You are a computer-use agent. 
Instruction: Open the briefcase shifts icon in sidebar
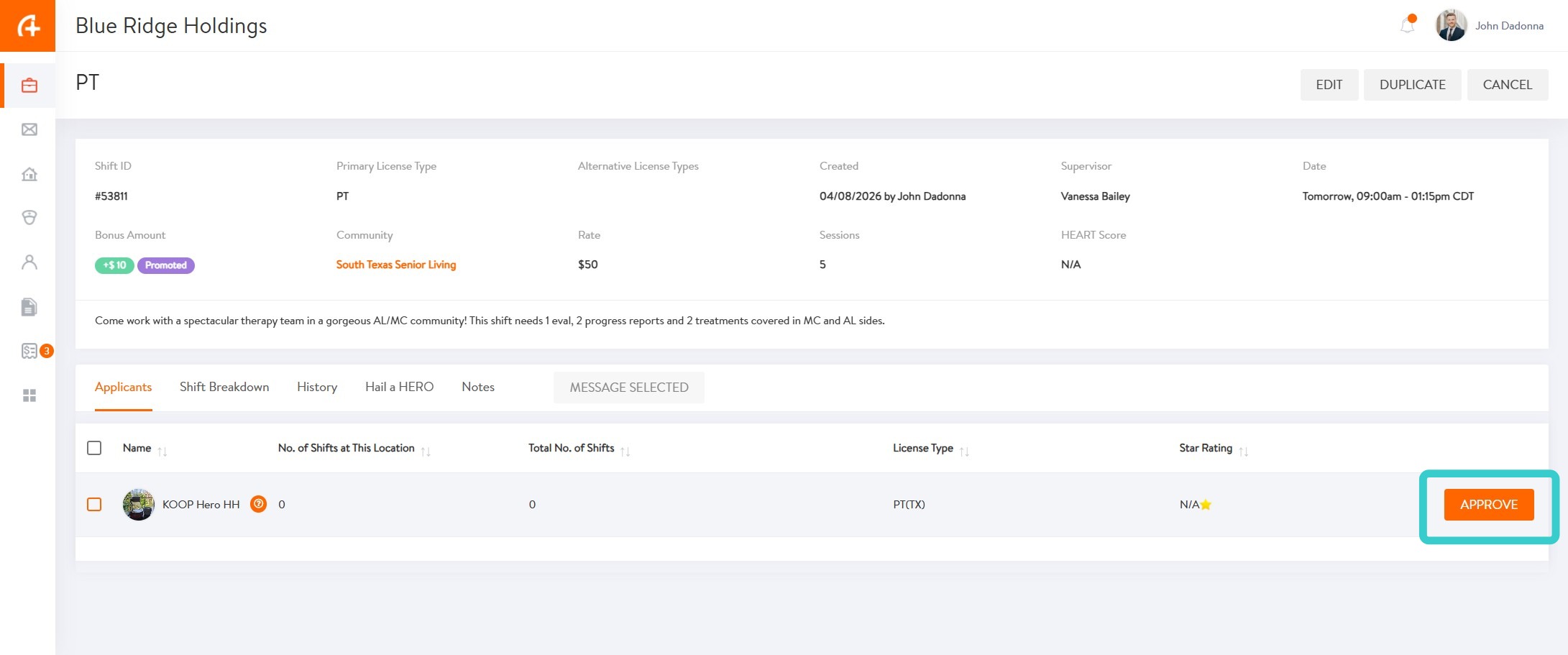tap(29, 86)
